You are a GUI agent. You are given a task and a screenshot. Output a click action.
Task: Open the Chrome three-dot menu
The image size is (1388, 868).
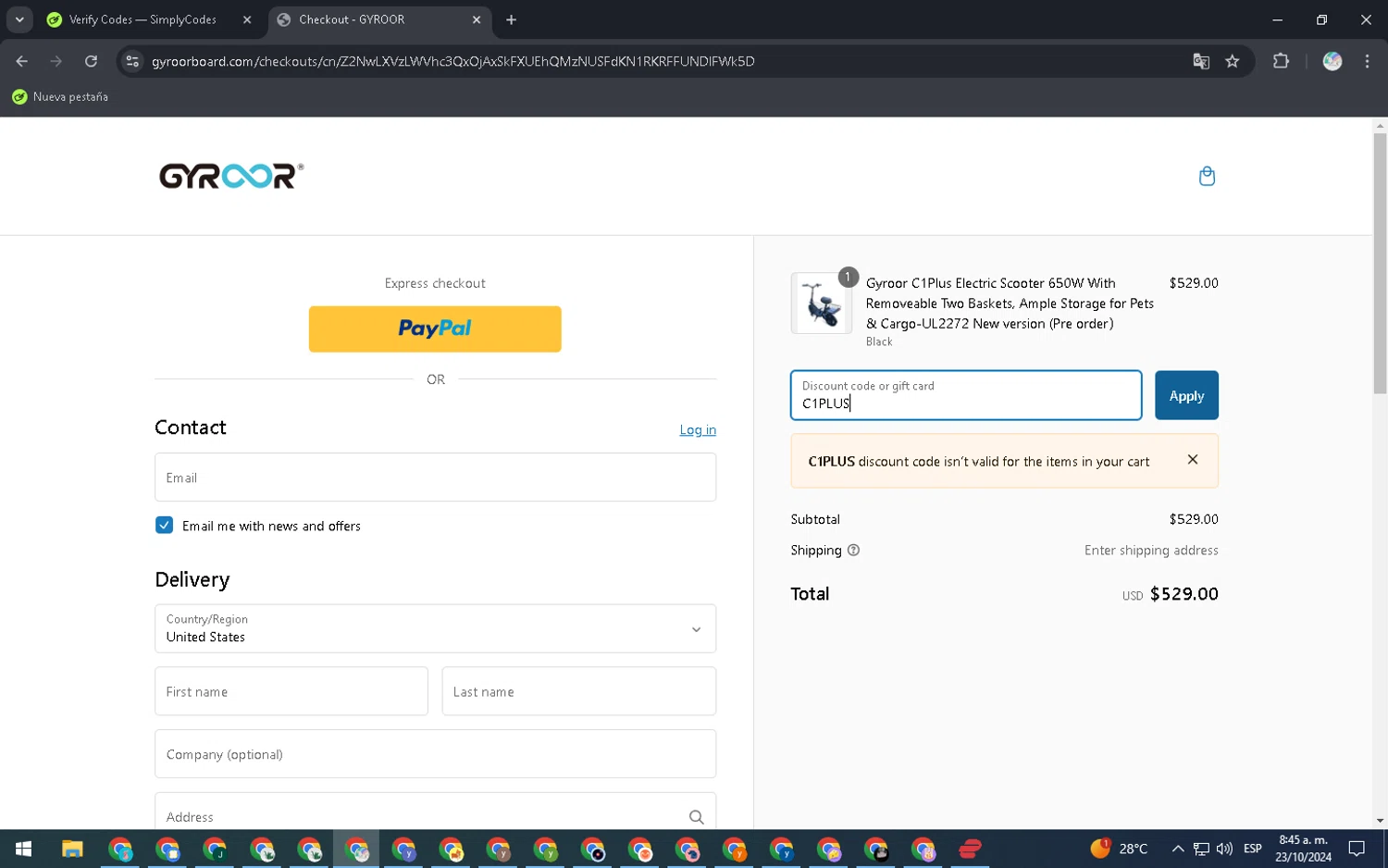point(1367,61)
